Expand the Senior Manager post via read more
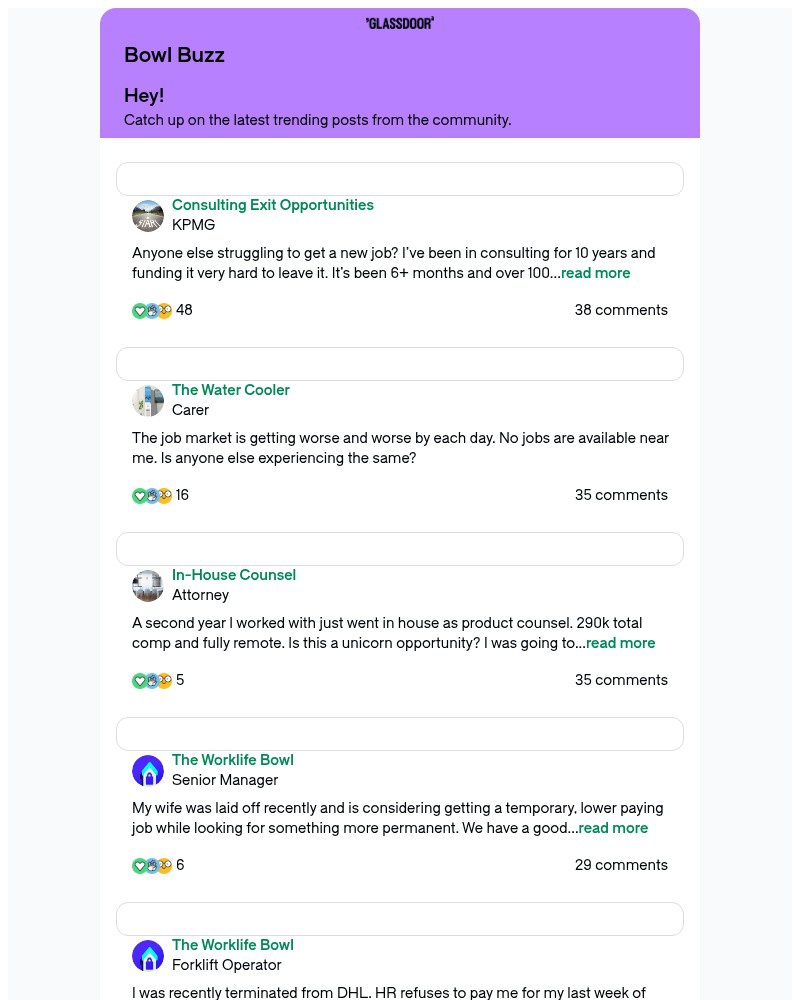Viewport: 800px width, 1000px height. (x=612, y=828)
